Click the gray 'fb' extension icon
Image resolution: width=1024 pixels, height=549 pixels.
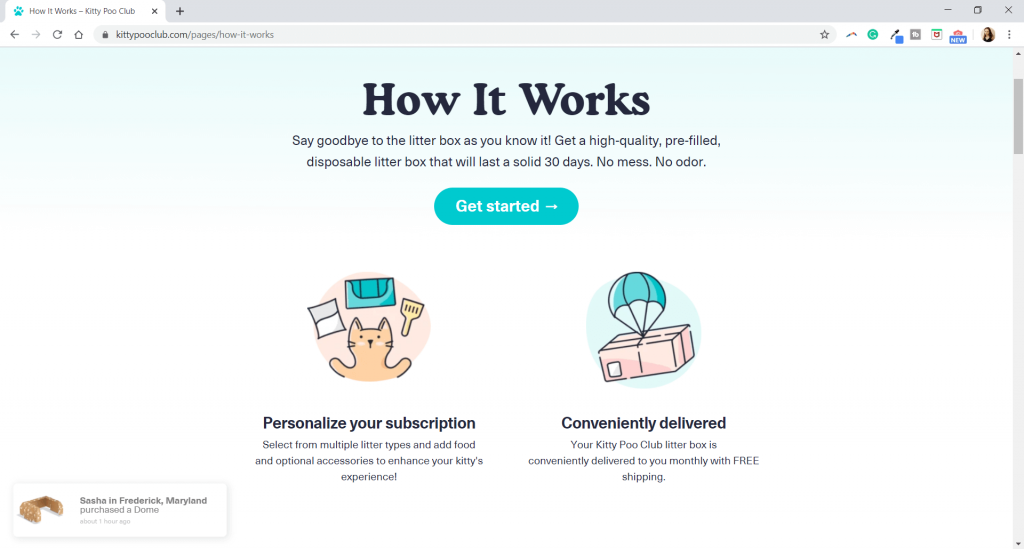[x=915, y=34]
